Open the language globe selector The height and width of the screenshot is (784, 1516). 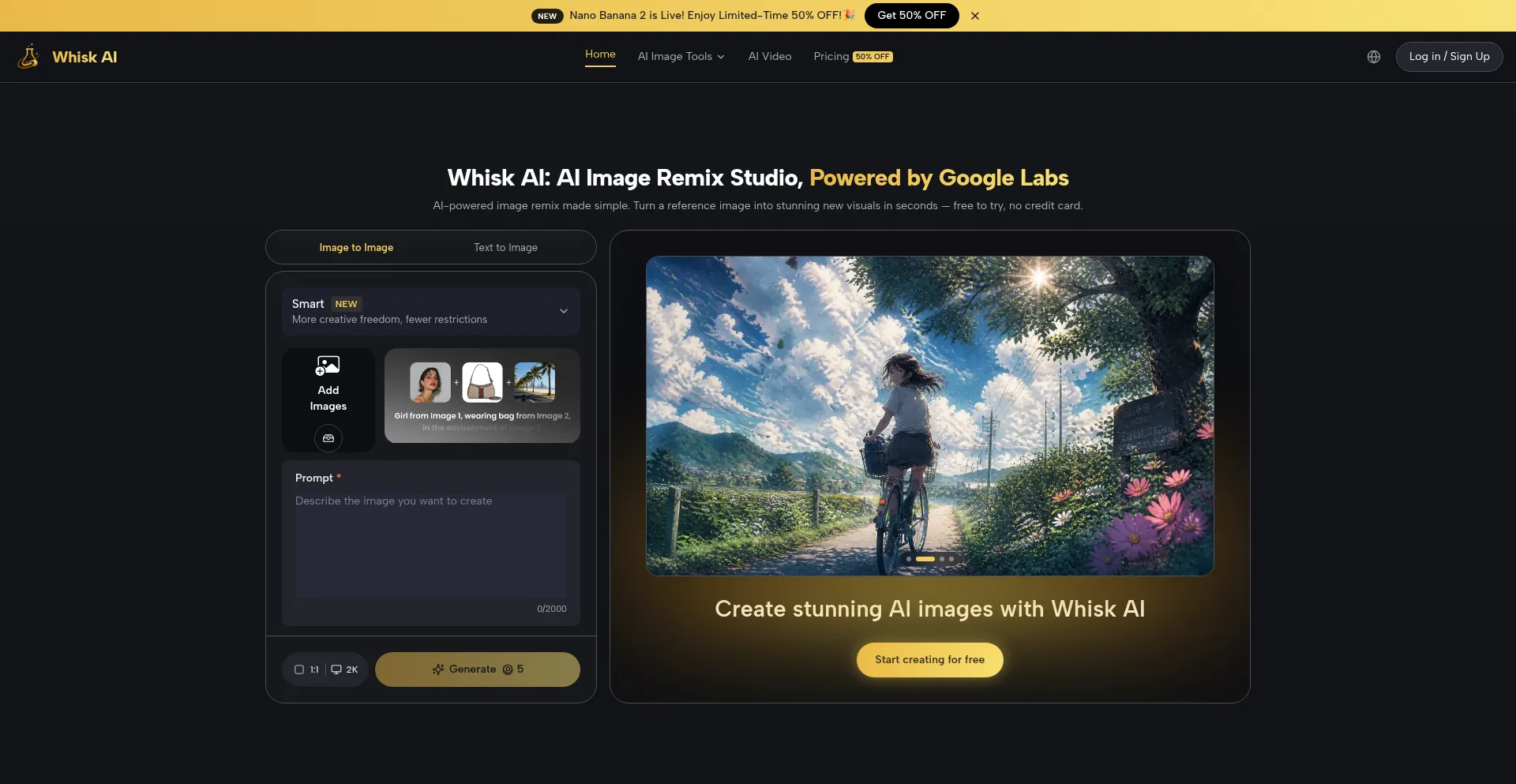pos(1374,57)
